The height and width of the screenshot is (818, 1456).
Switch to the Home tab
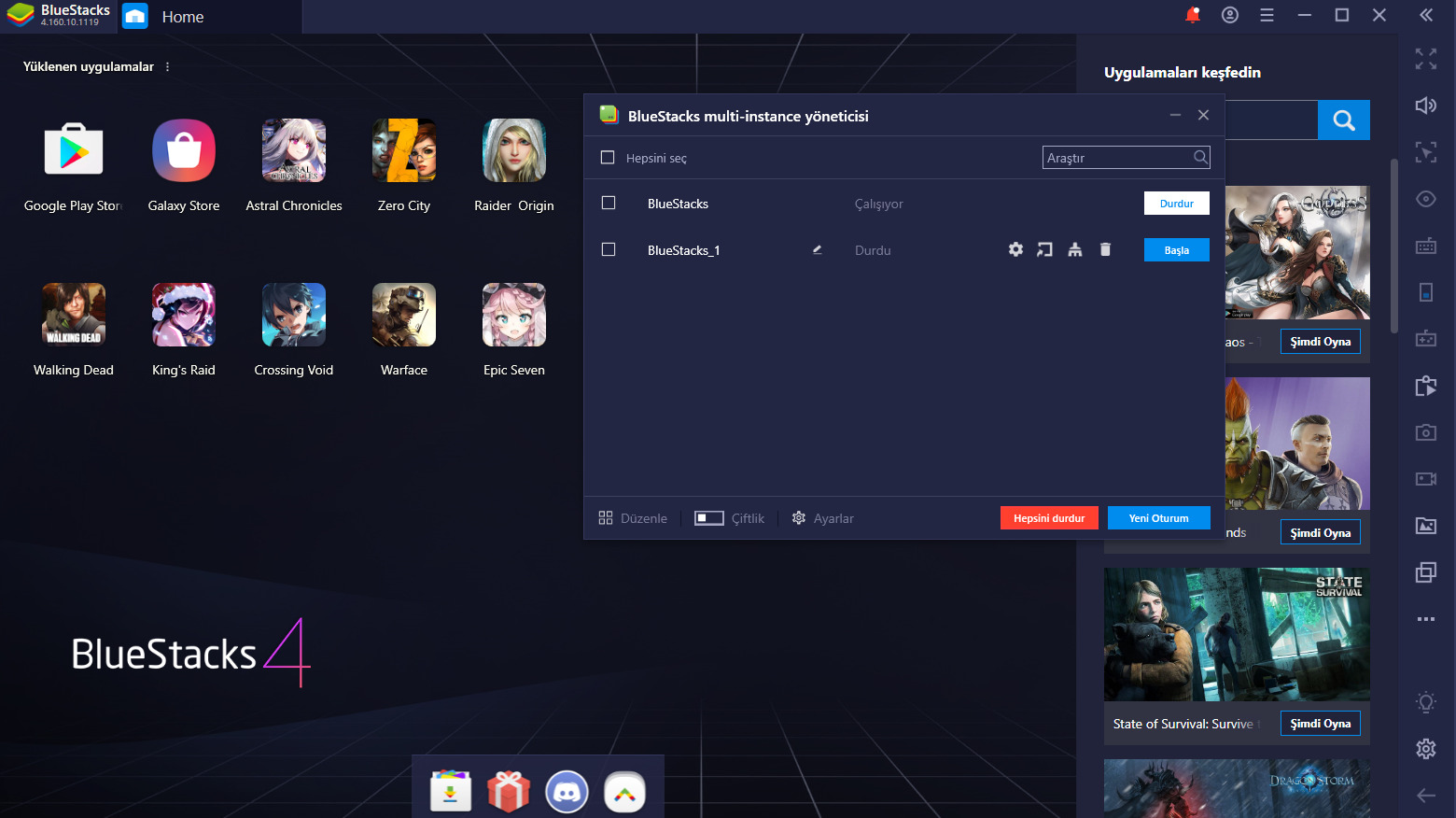coord(182,17)
